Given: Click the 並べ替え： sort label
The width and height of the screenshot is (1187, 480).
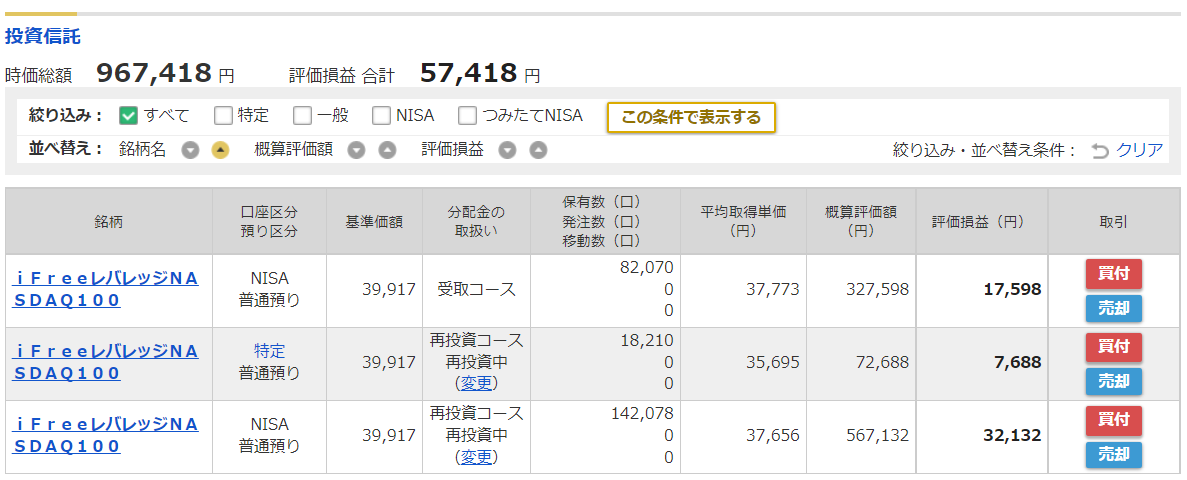Looking at the screenshot, I should point(66,149).
